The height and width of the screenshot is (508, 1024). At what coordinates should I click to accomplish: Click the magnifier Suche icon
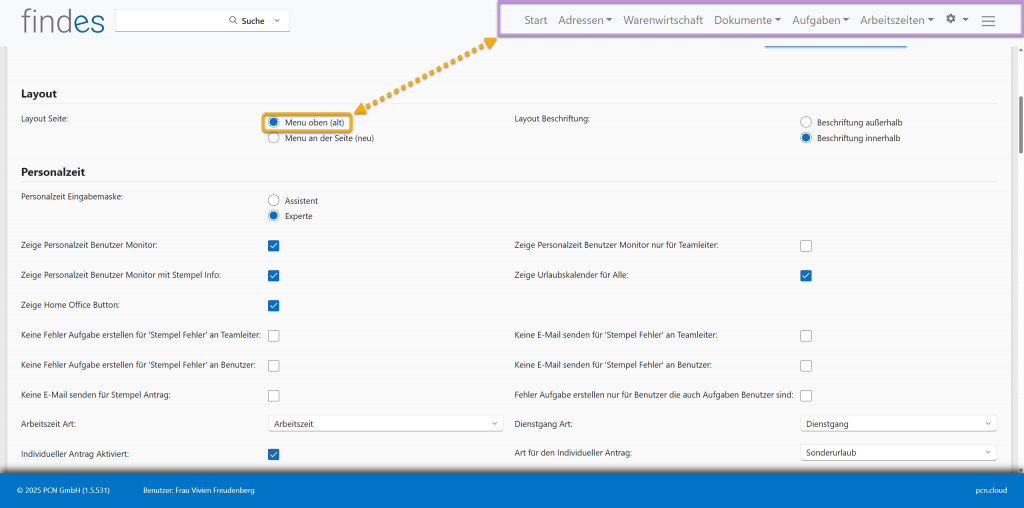(x=234, y=20)
